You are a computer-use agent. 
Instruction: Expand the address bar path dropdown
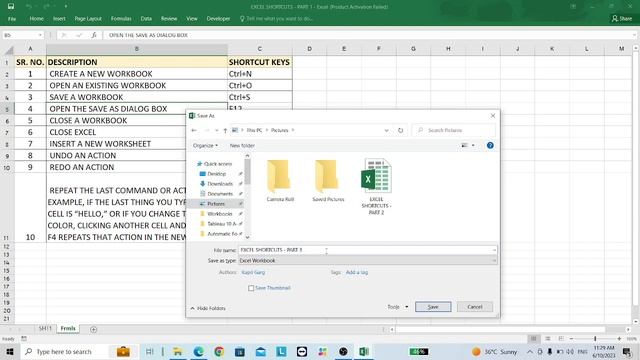click(x=386, y=130)
